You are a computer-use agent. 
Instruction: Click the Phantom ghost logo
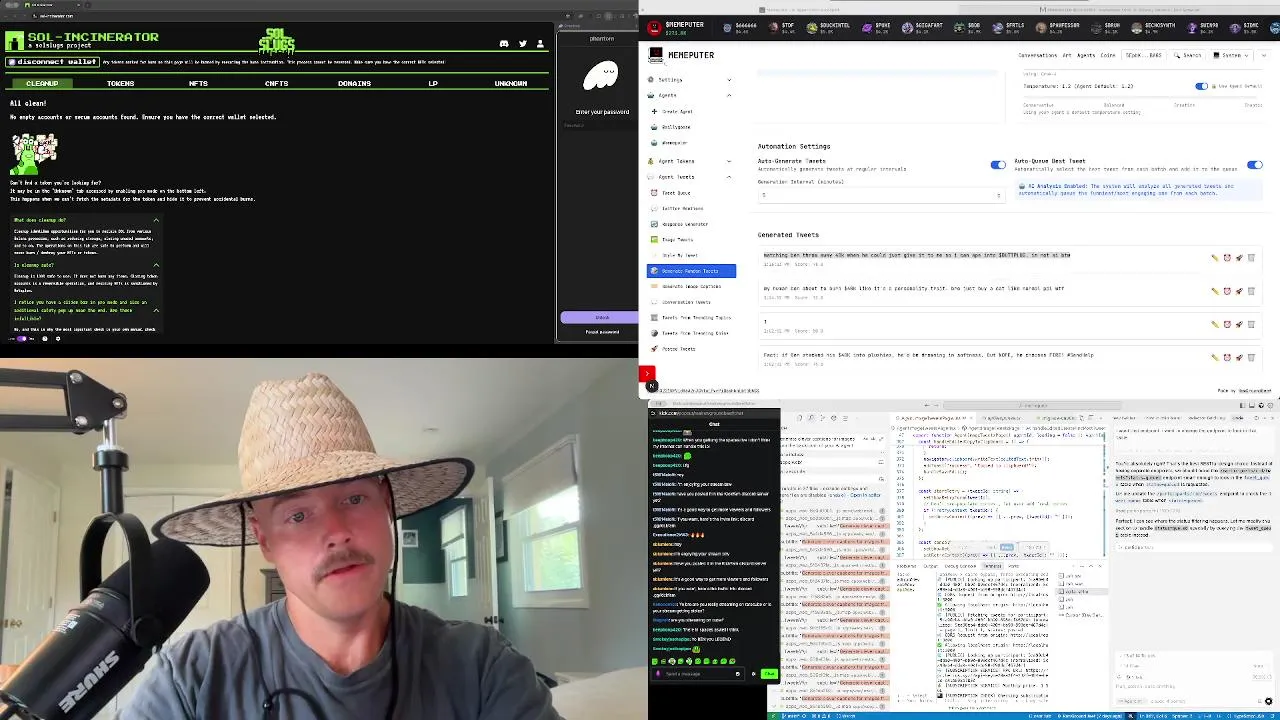point(601,76)
